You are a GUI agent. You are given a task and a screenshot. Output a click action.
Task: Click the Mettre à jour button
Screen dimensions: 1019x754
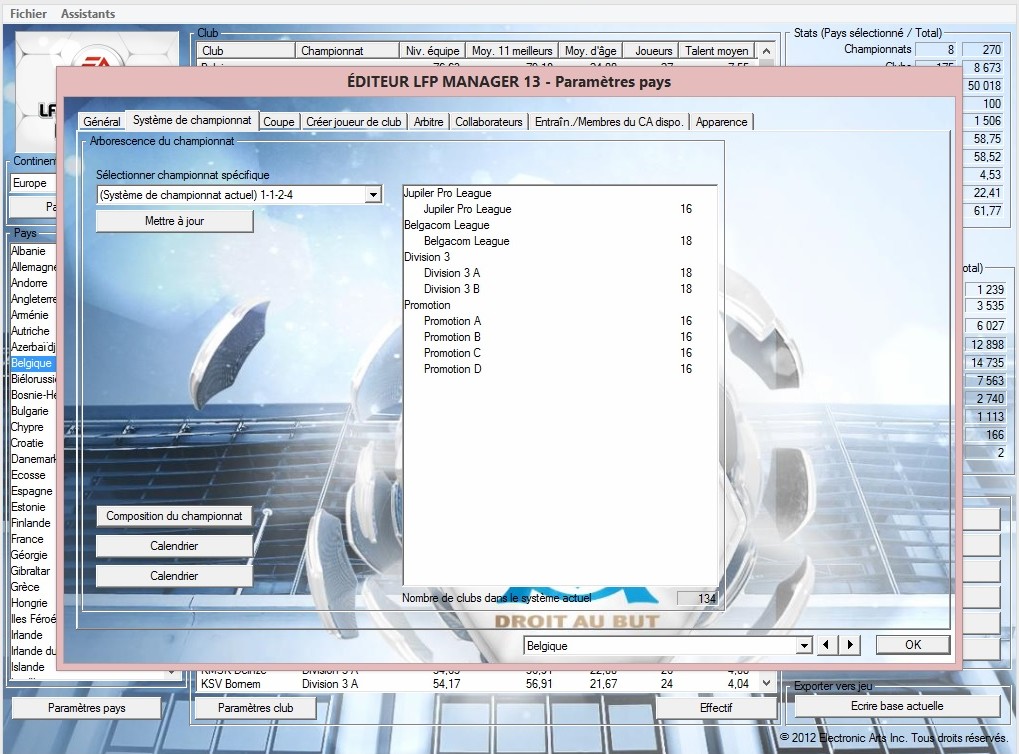174,221
